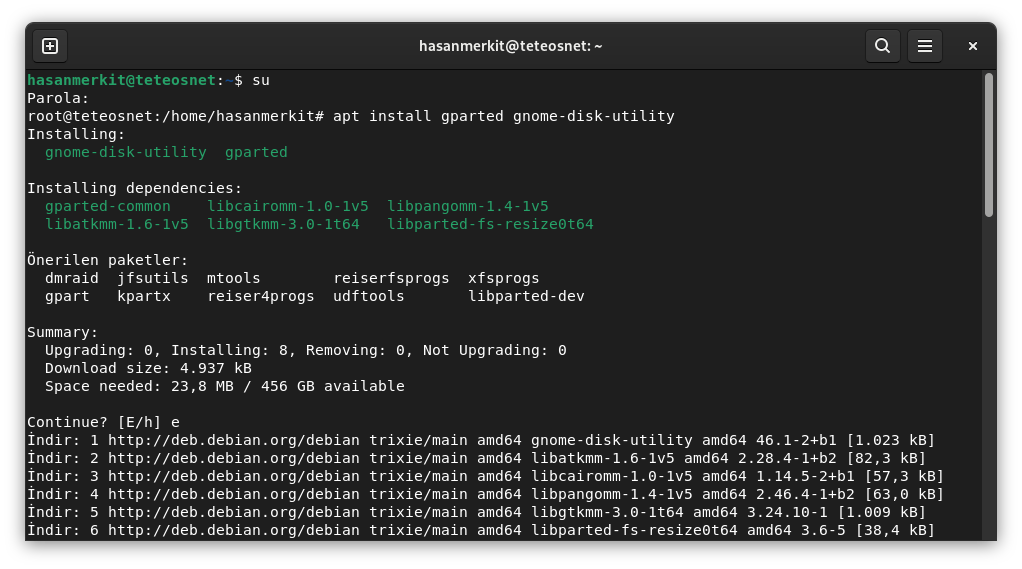Click the 'Installing:' heading
The image size is (1022, 569).
coord(76,134)
